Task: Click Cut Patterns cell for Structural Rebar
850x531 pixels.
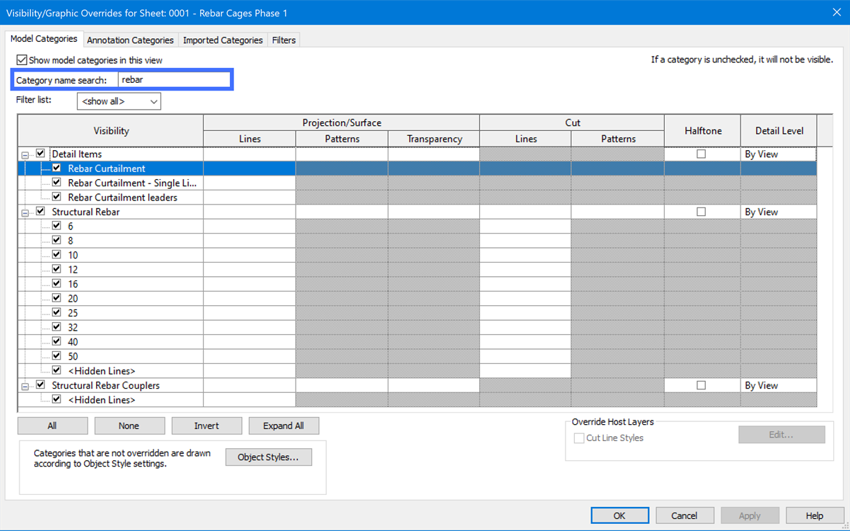Action: point(618,212)
